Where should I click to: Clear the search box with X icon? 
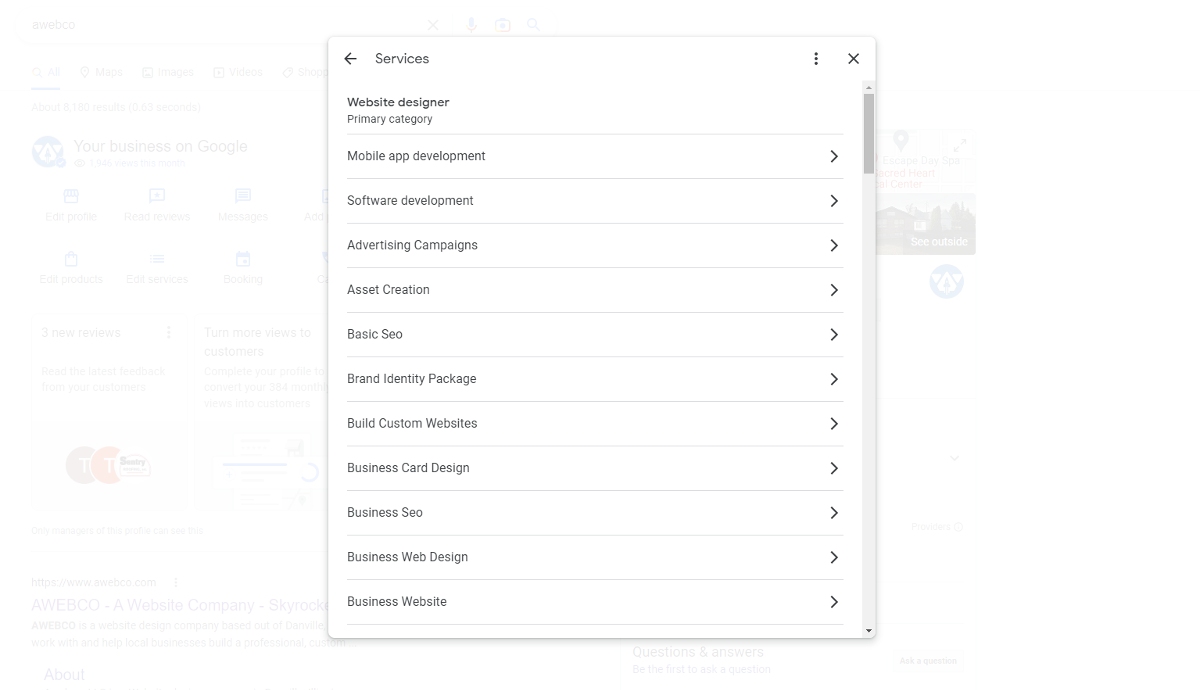point(433,25)
